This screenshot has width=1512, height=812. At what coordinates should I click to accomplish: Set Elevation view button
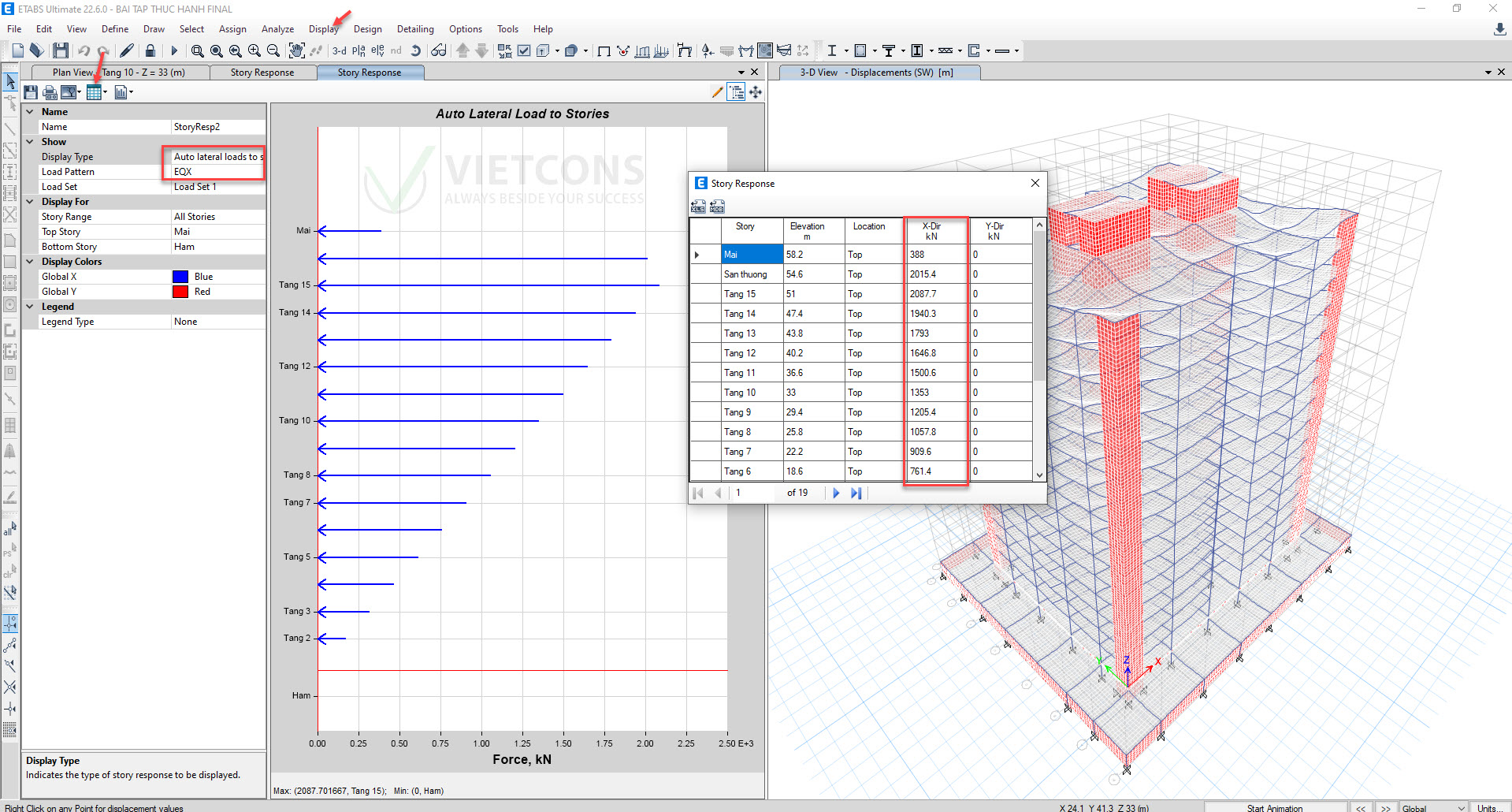(377, 50)
